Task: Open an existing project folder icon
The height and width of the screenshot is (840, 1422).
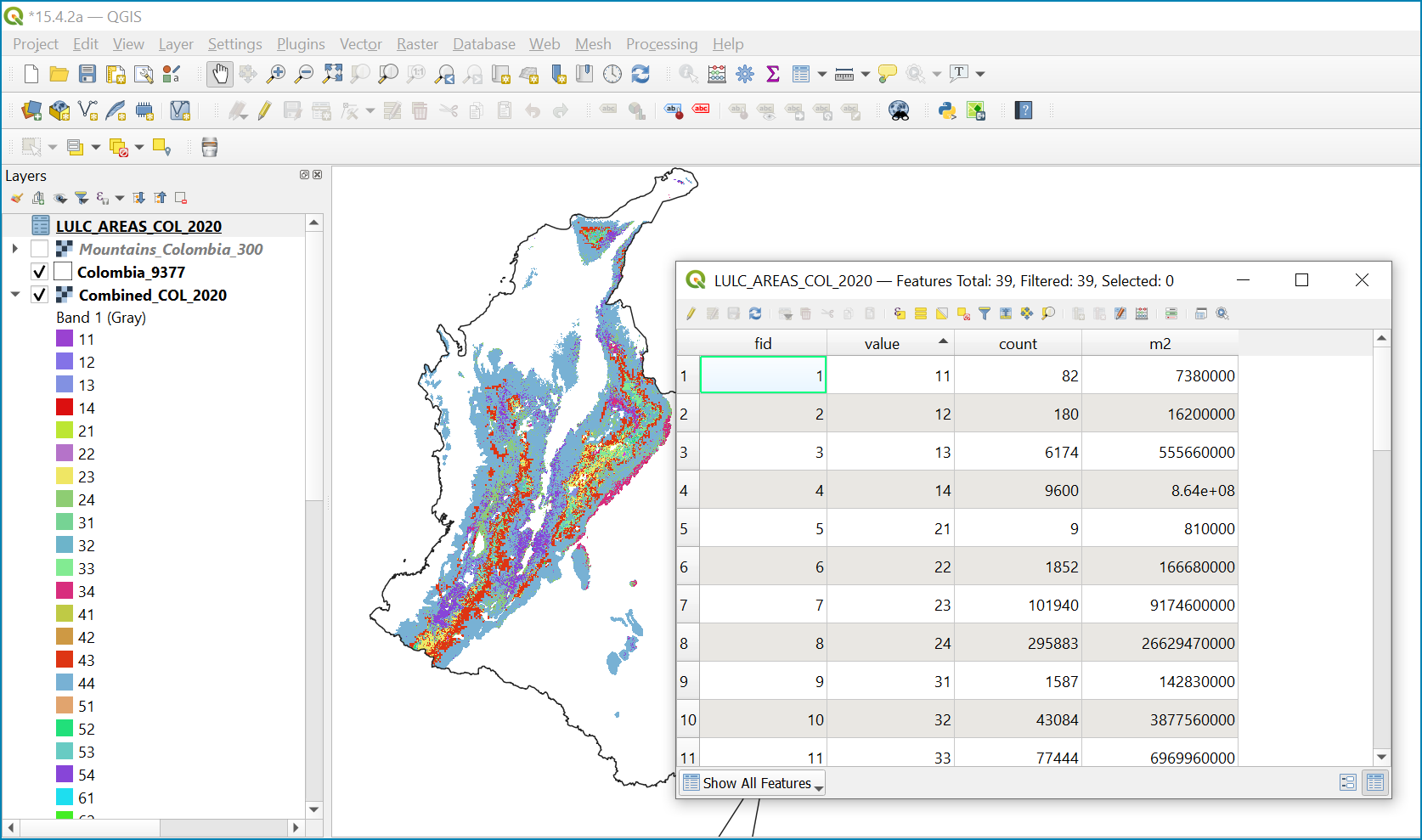Action: 59,74
